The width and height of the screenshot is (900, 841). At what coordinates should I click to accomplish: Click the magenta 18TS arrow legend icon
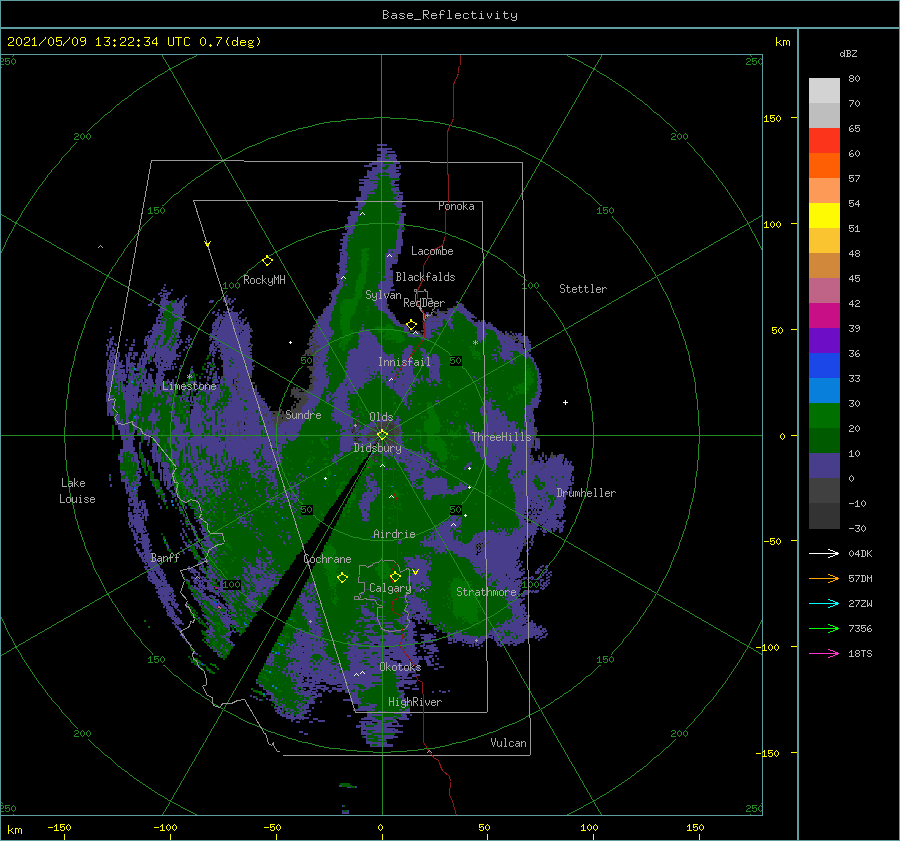point(824,653)
